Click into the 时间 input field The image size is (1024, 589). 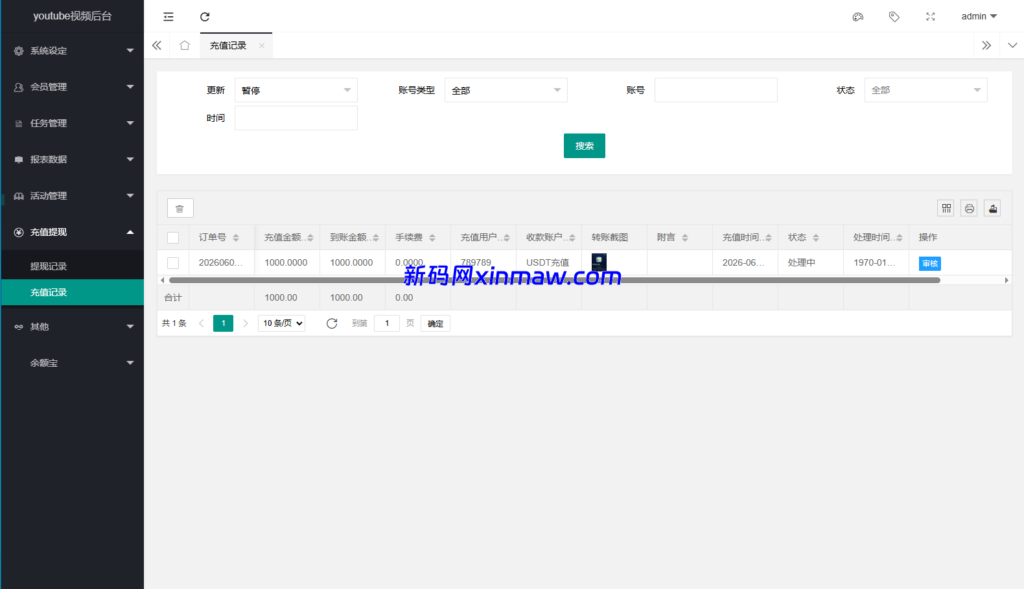(296, 118)
